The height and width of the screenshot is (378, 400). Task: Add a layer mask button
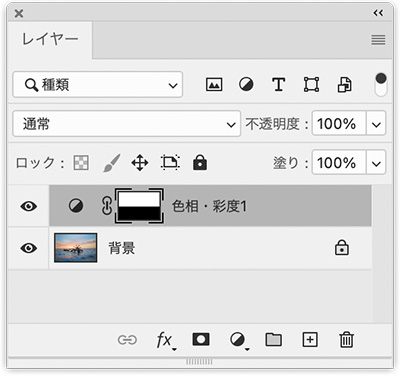(201, 340)
